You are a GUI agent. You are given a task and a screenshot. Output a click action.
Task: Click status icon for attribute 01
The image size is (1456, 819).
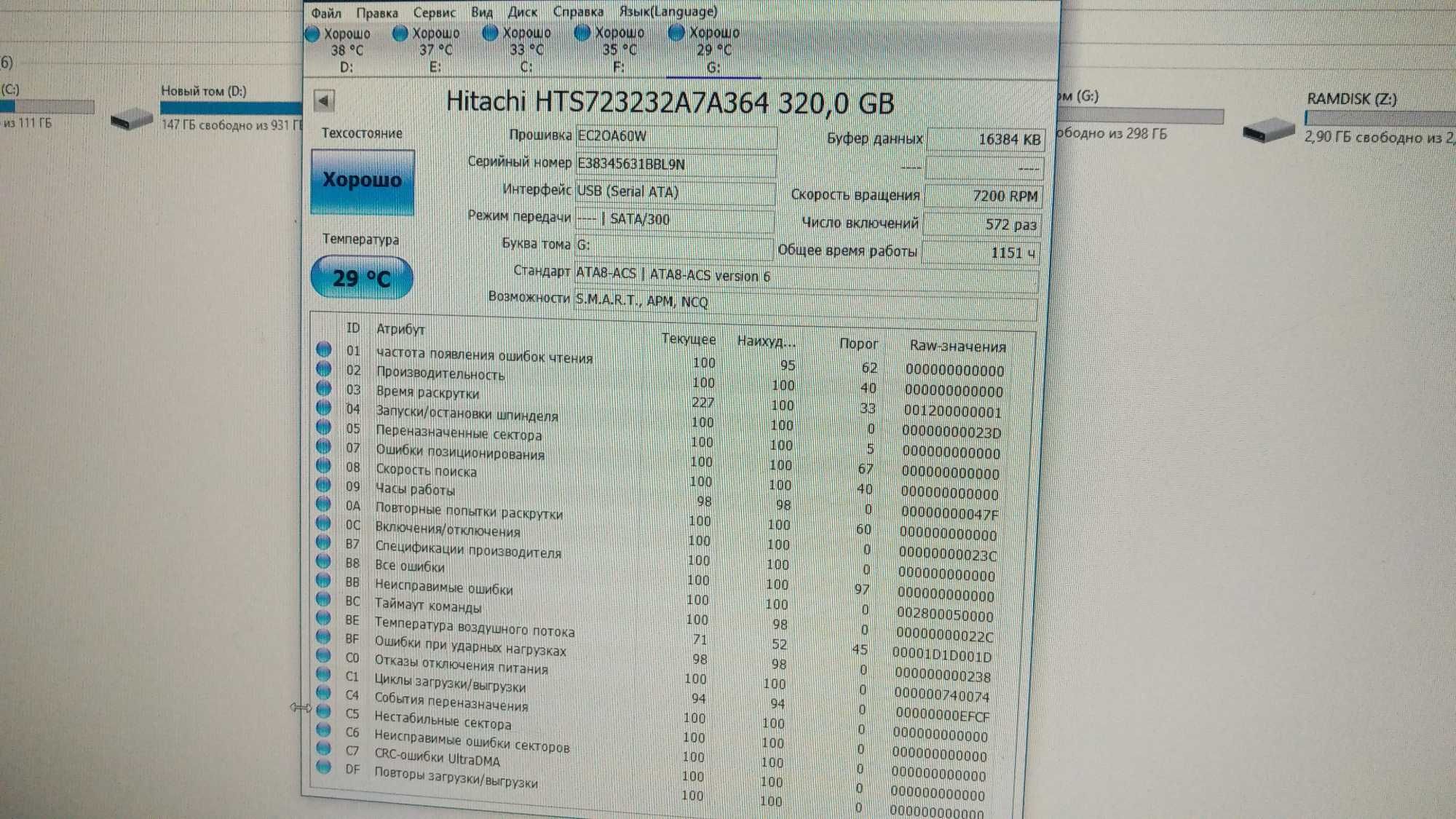(x=324, y=349)
